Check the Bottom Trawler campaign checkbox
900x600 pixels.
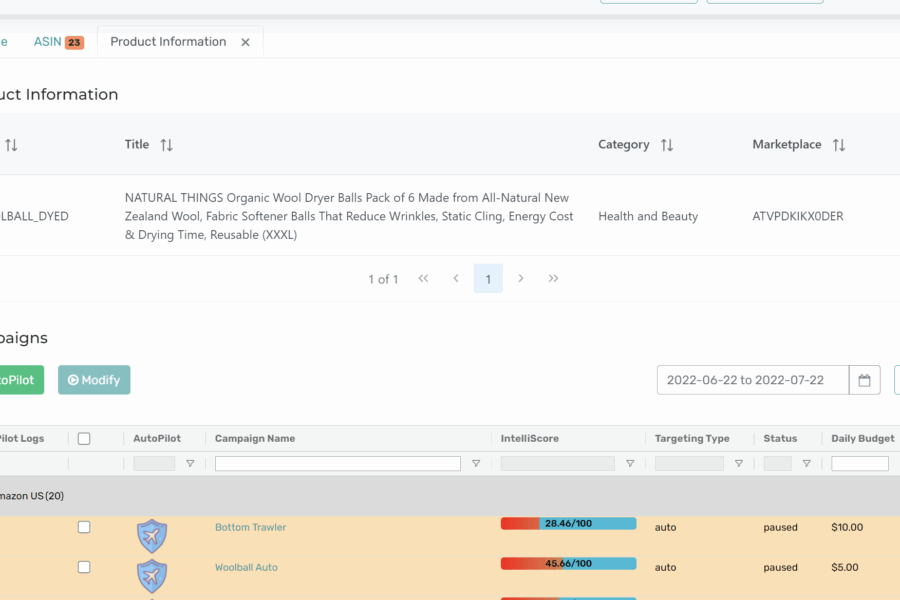coord(84,527)
